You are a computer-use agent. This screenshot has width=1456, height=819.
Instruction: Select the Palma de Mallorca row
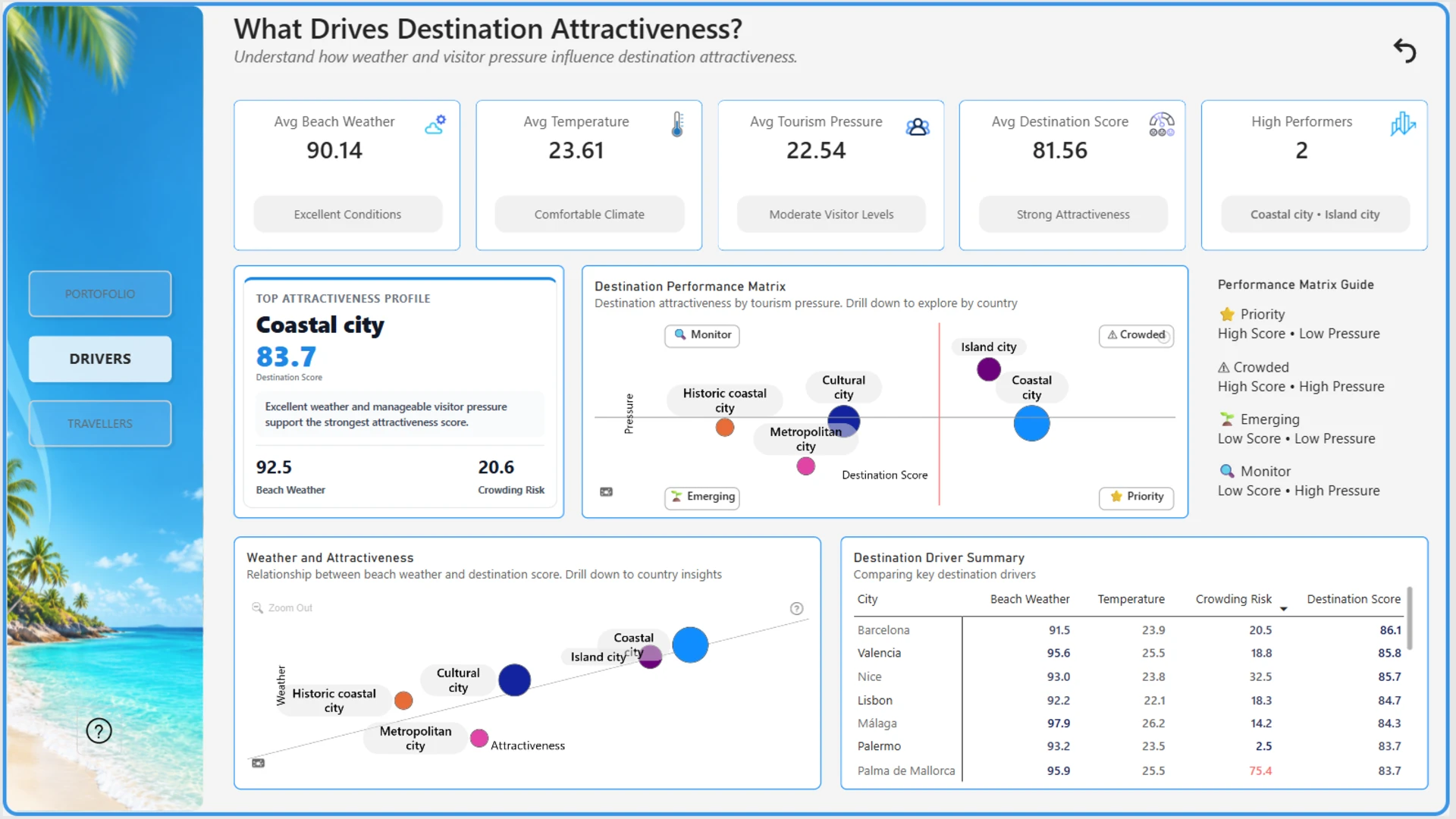[x=1128, y=770]
